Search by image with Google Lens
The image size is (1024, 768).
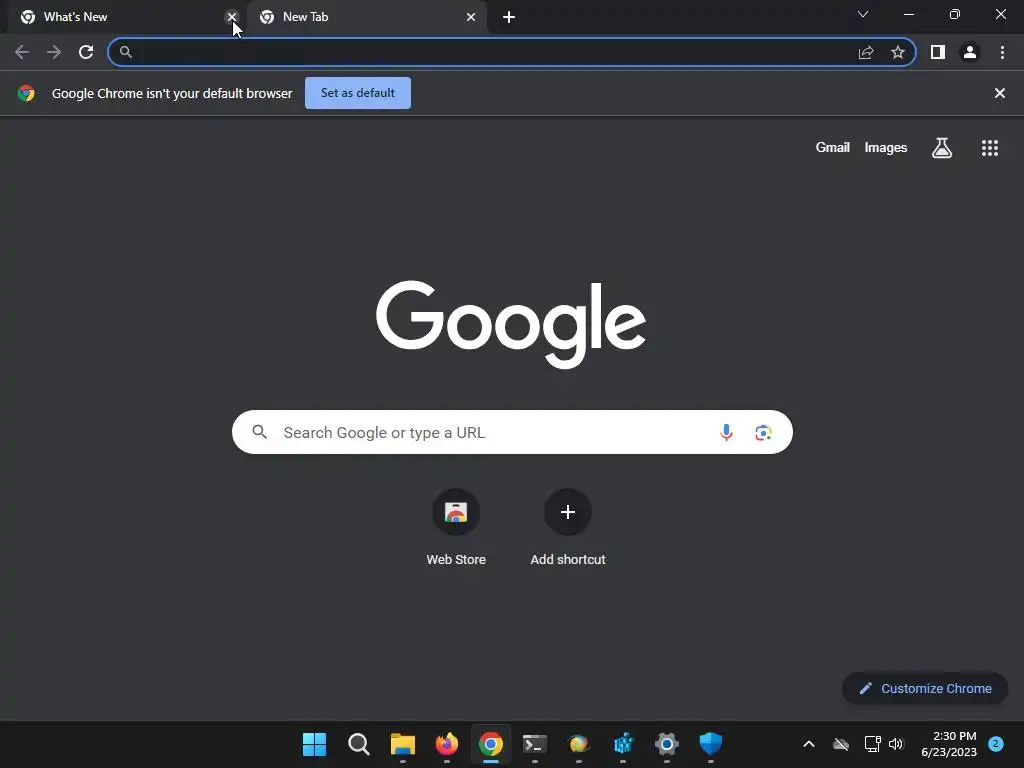[763, 432]
